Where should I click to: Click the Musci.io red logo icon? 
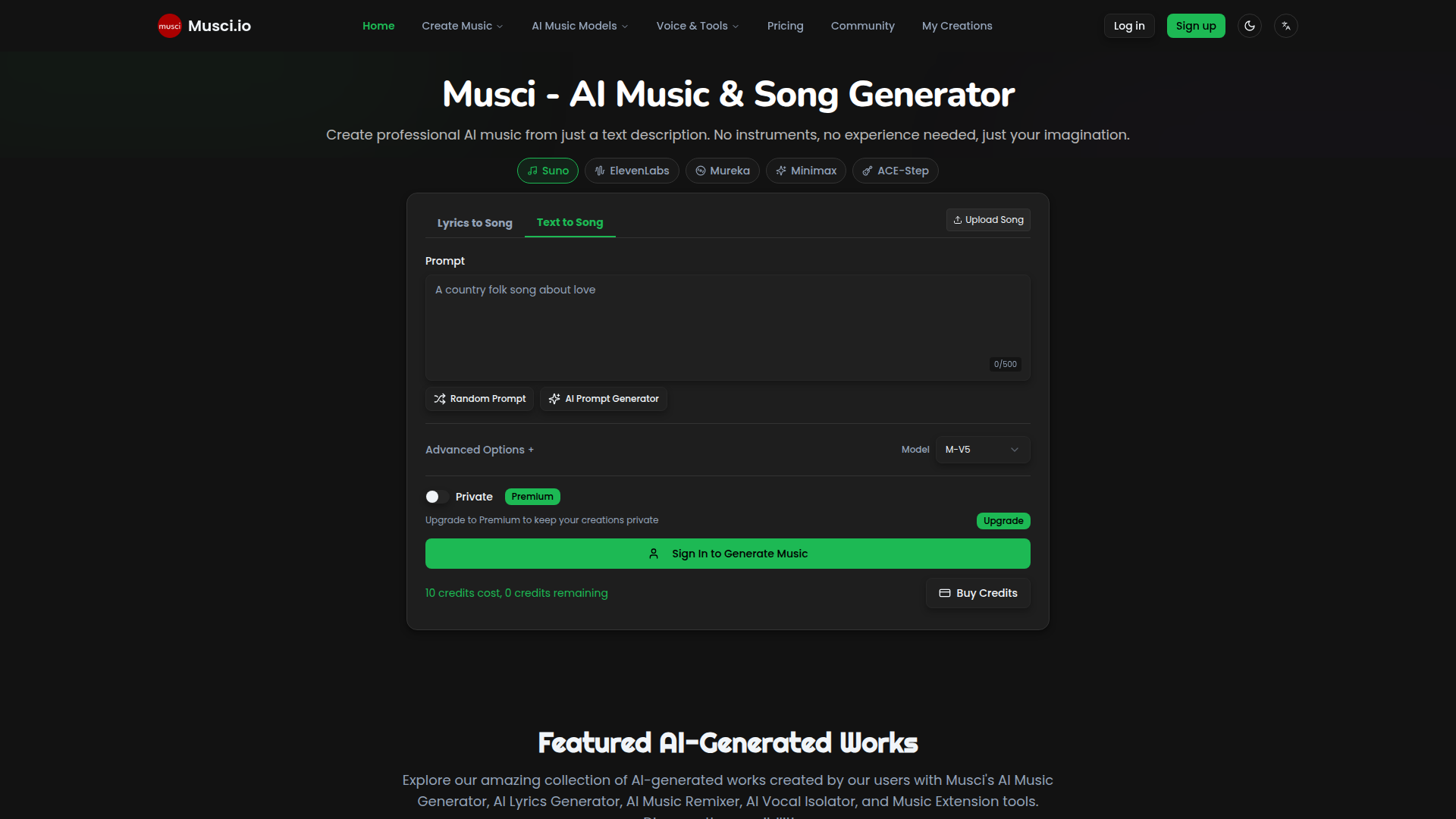point(169,26)
